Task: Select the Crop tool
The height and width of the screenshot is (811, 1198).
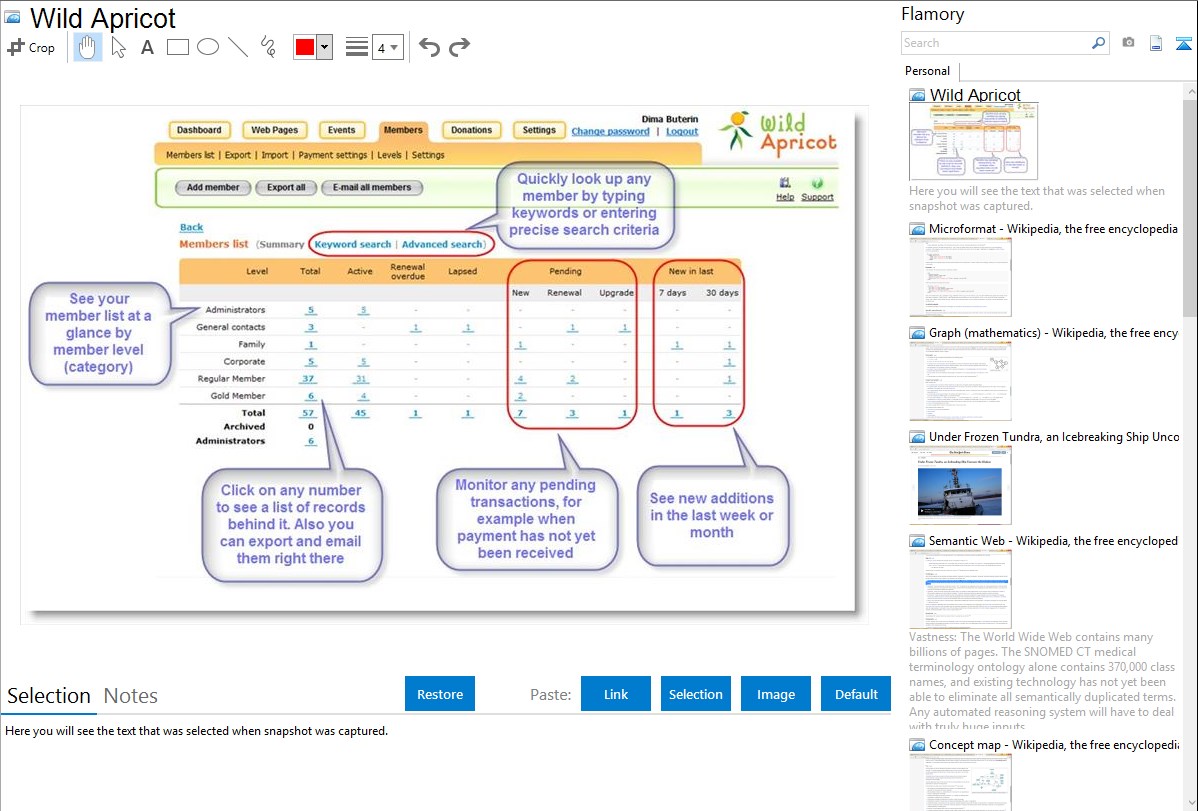Action: click(31, 47)
